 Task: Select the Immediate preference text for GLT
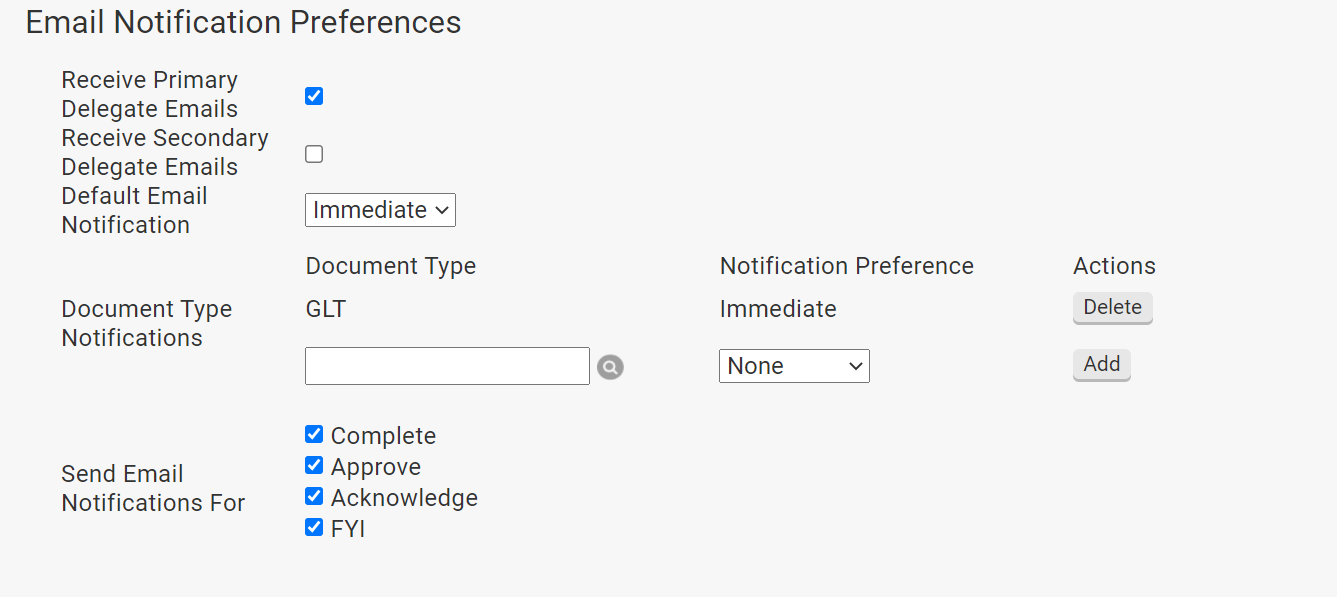[778, 309]
